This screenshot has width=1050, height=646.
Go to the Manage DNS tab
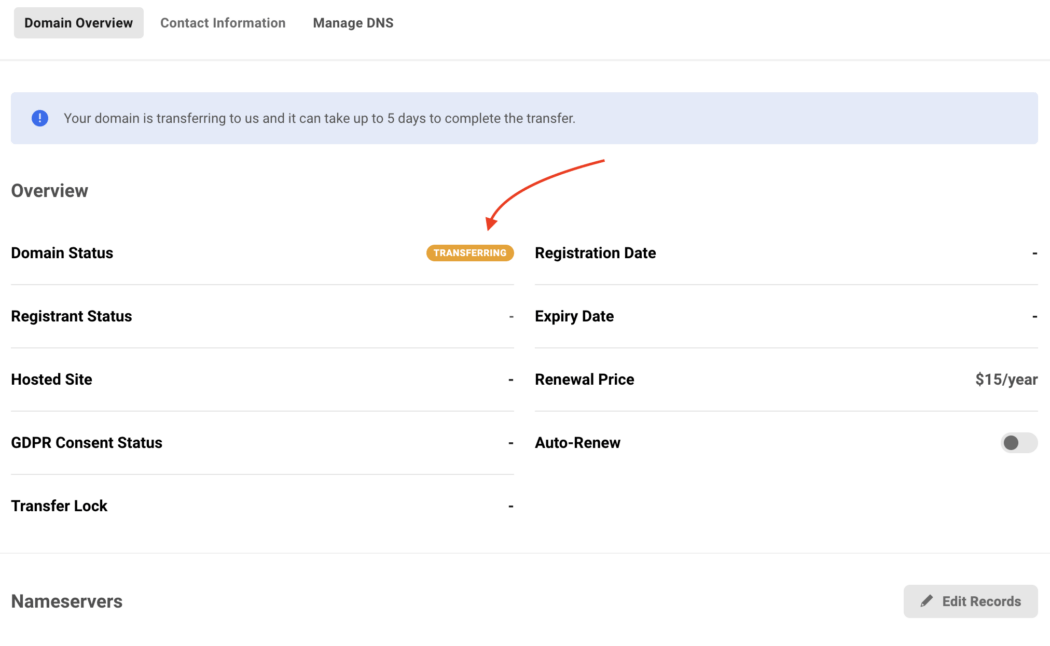(x=353, y=23)
